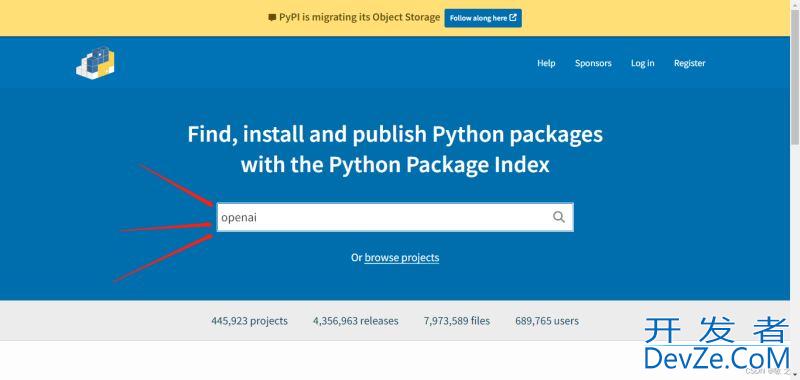
Task: Focus the search field containing openai
Action: pos(395,217)
